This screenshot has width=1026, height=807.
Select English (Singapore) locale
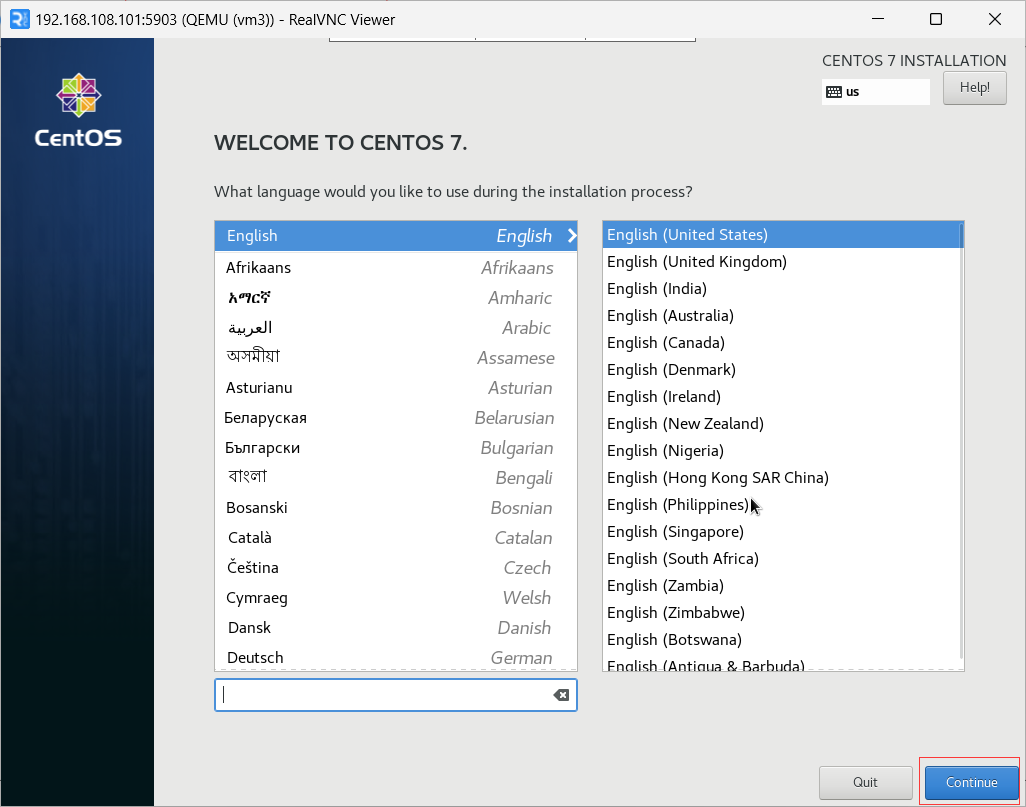(x=781, y=531)
